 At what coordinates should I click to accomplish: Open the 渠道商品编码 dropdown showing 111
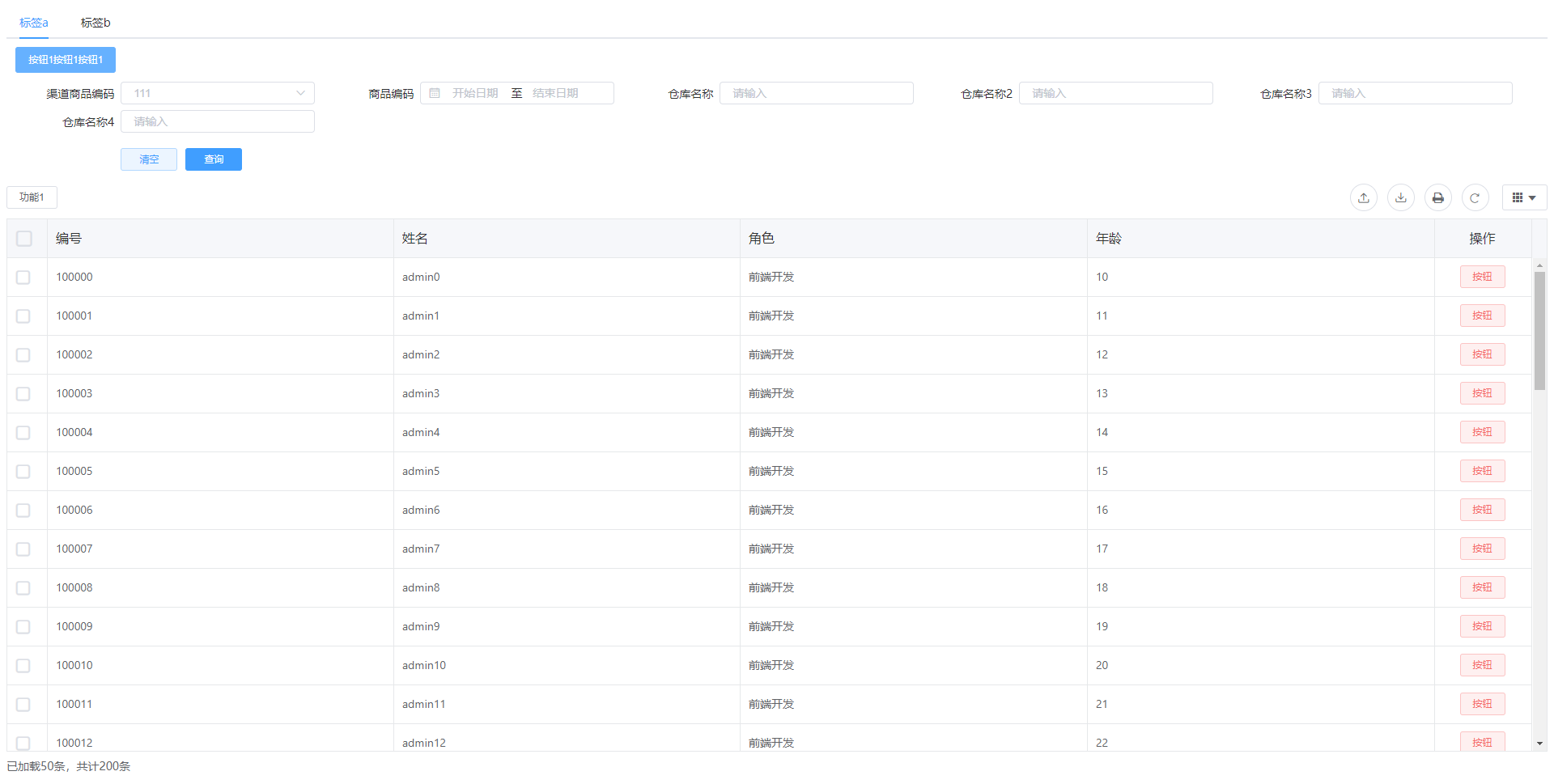[218, 93]
